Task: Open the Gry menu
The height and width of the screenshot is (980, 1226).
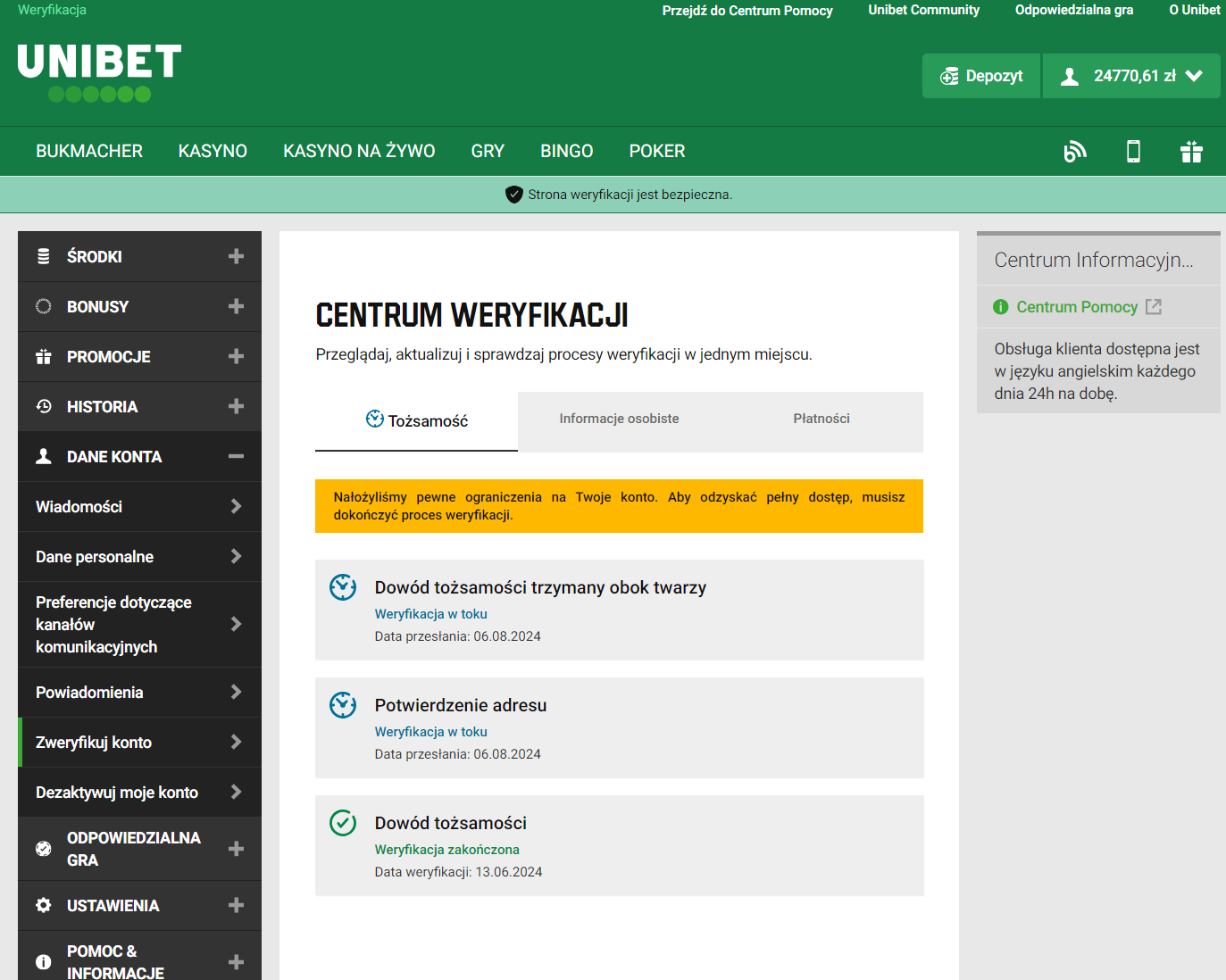Action: tap(488, 152)
